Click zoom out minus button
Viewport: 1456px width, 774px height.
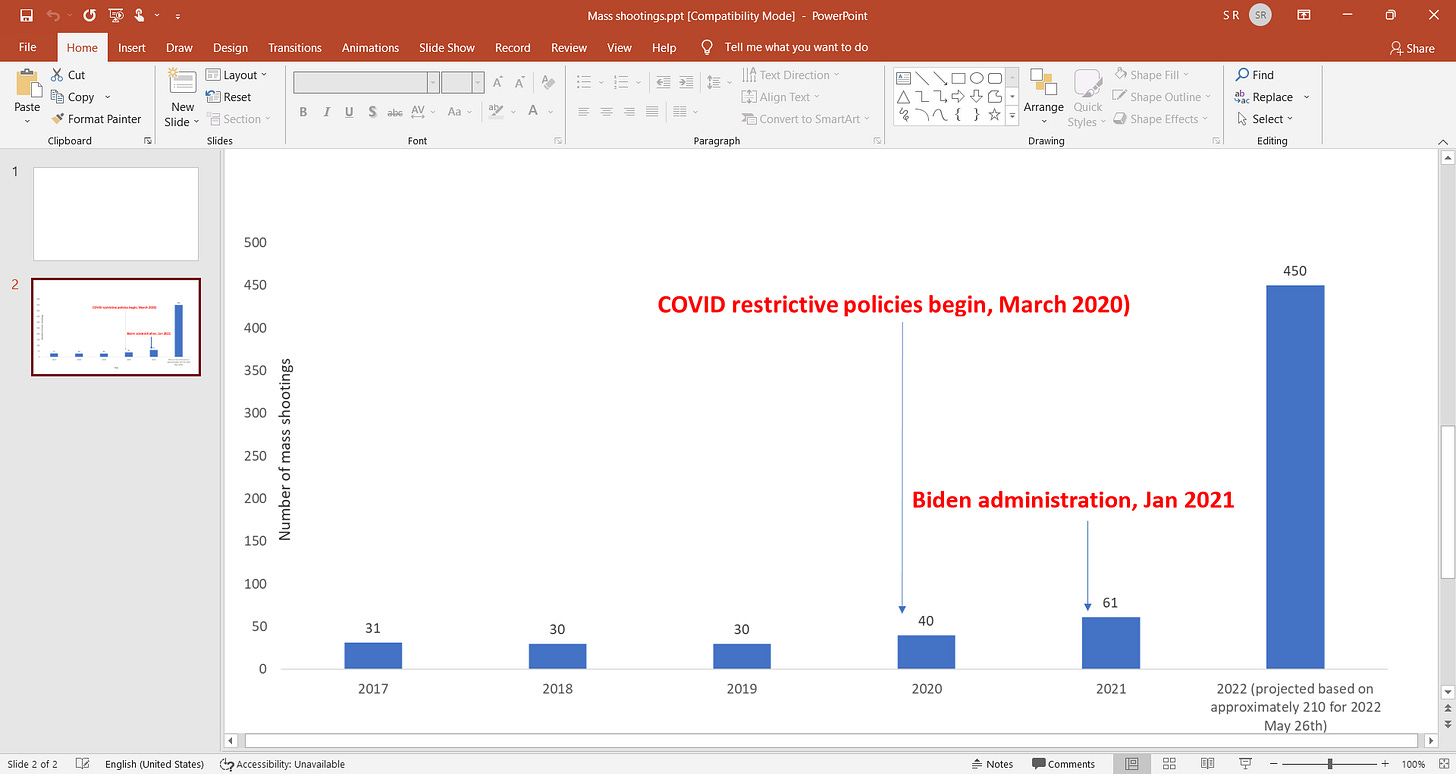(x=1273, y=764)
